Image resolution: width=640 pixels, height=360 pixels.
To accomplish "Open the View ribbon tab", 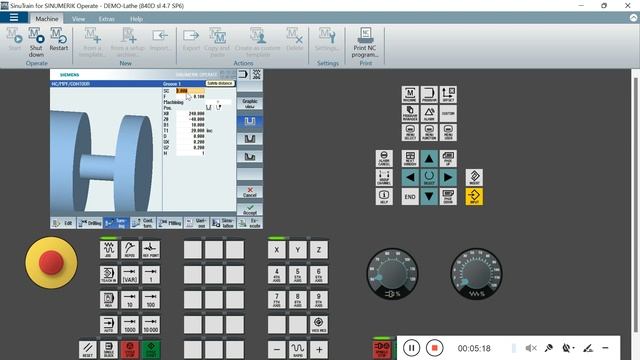I will click(78, 19).
